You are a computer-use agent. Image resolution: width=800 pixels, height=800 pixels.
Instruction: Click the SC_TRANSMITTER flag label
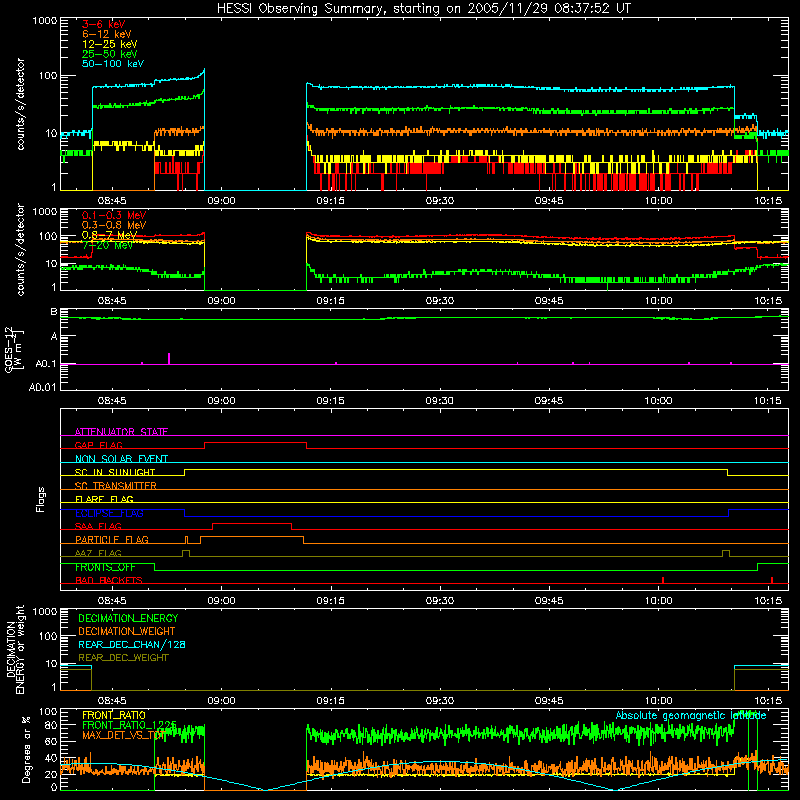(115, 486)
